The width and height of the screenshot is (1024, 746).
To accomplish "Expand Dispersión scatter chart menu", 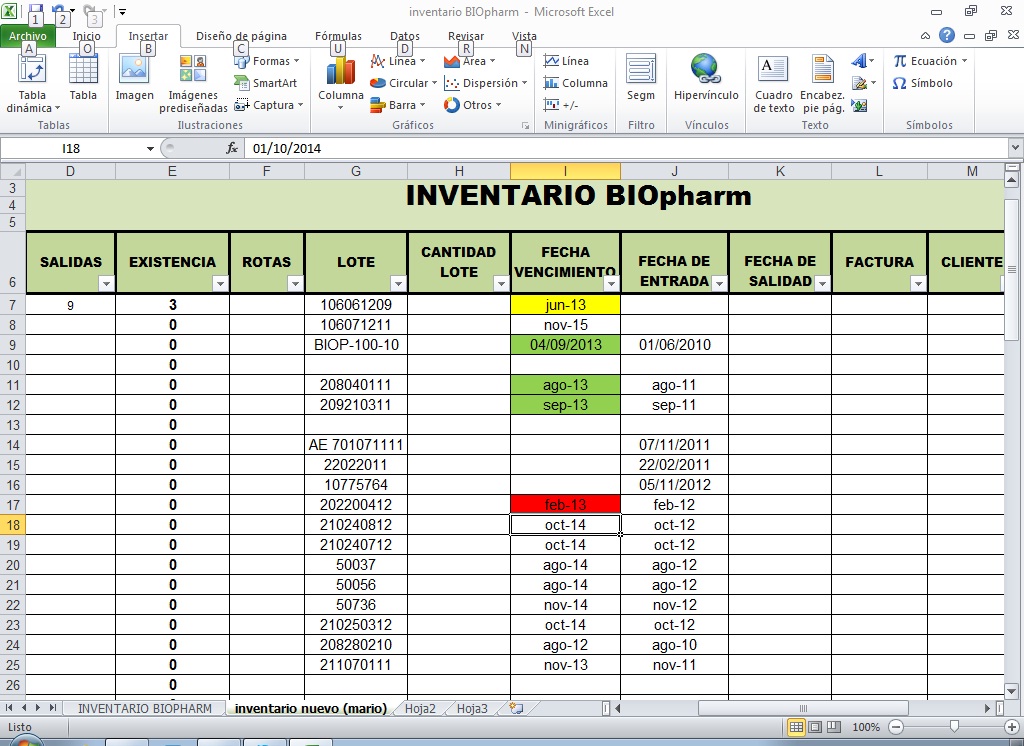I will [485, 83].
